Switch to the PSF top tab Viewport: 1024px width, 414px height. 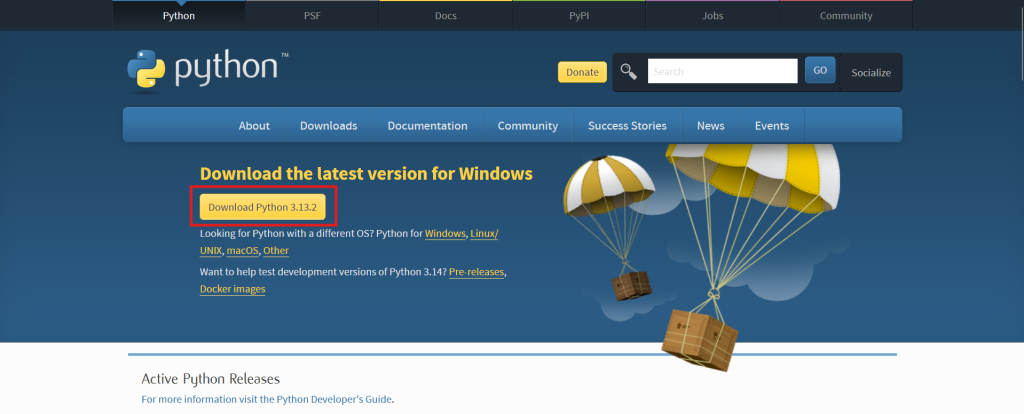pyautogui.click(x=312, y=15)
